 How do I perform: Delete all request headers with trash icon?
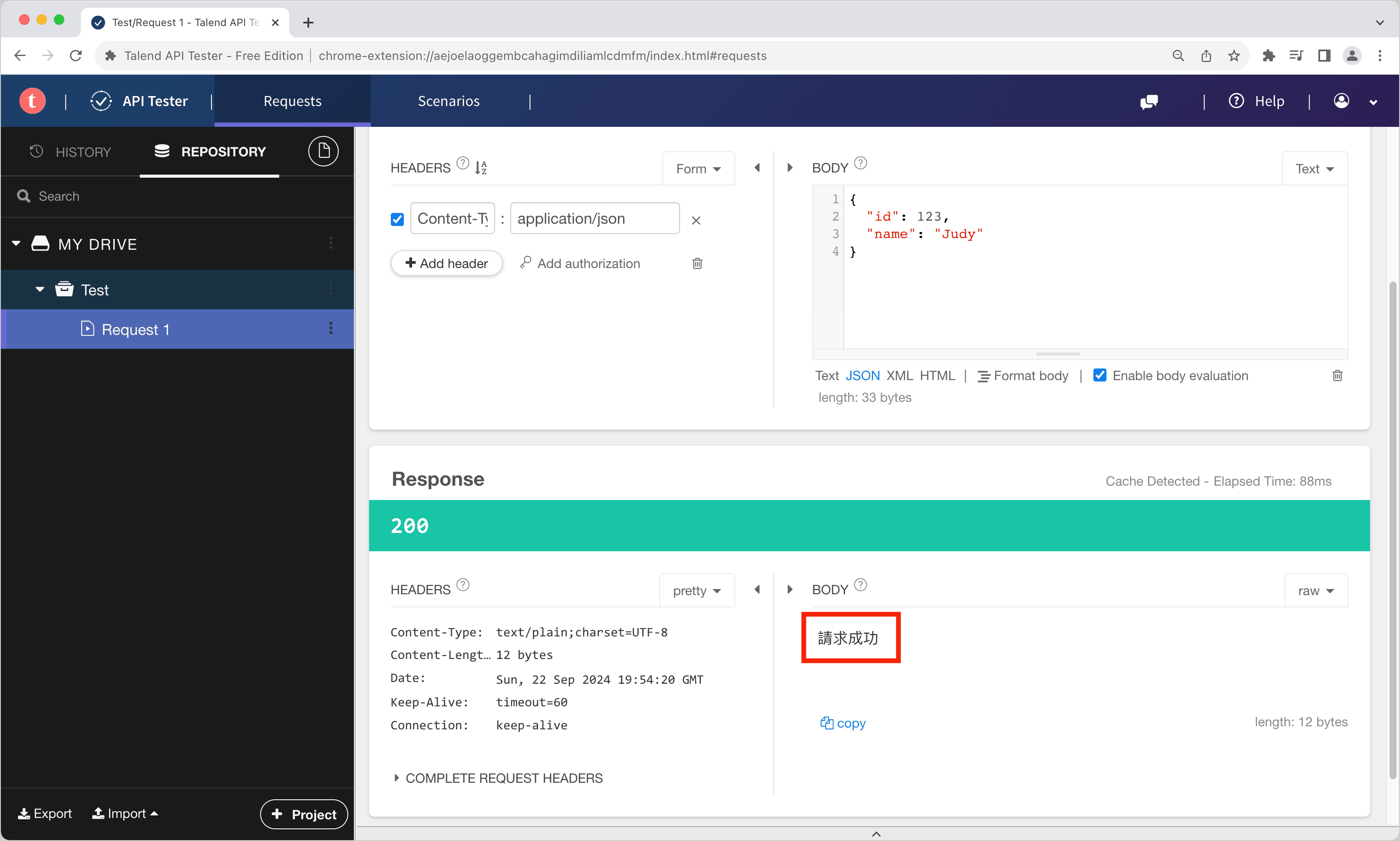point(697,264)
